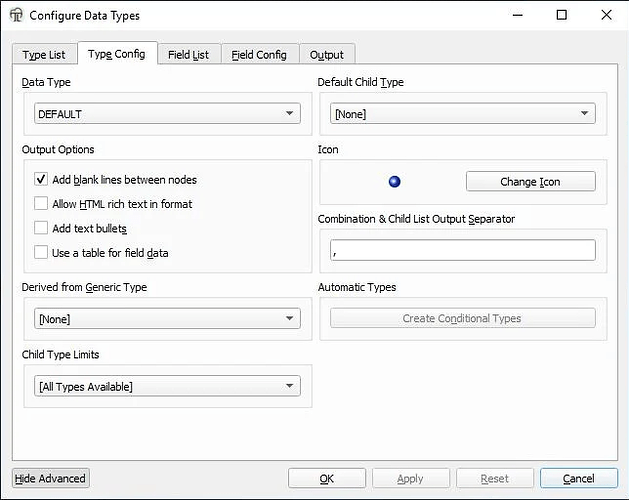
Task: Open Derived from Generic Type dropdown
Action: point(167,319)
